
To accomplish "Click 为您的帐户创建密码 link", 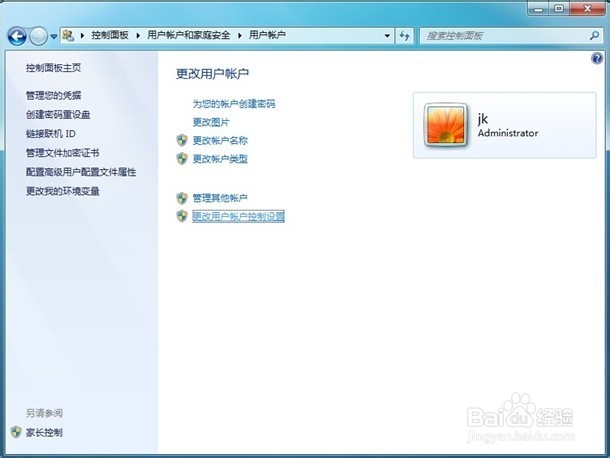I will 234,104.
